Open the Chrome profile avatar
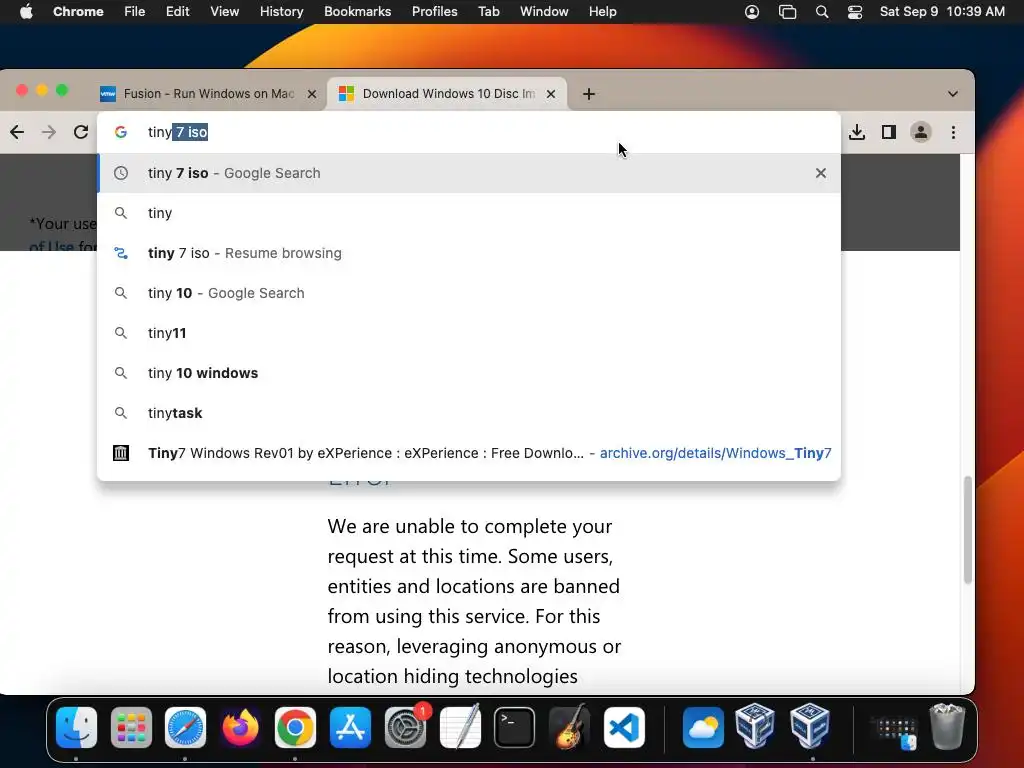This screenshot has height=768, width=1024. click(x=921, y=132)
